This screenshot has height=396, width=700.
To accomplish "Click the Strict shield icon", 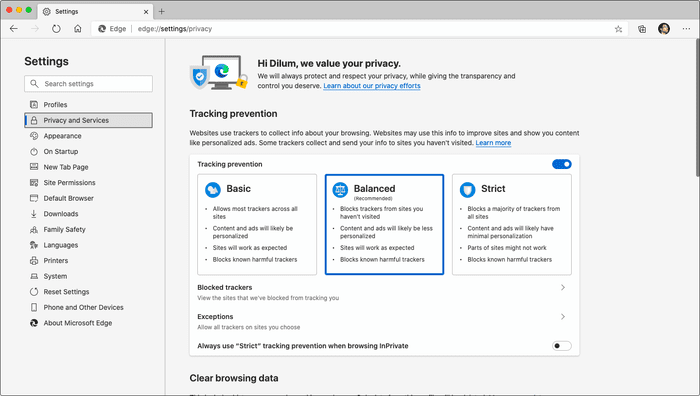I will 467,190.
